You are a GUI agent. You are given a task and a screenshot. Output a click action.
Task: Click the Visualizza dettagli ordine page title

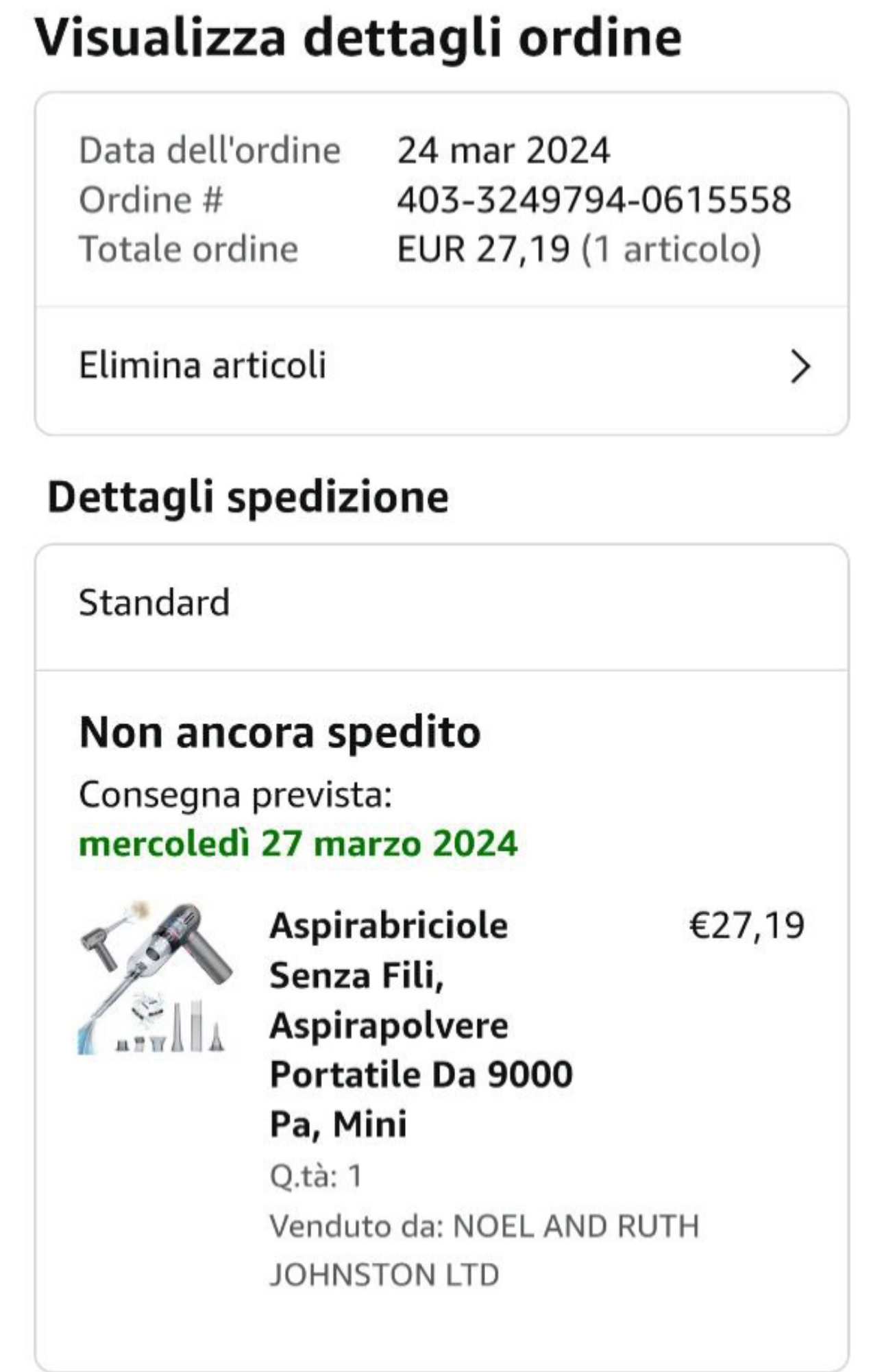coord(358,38)
